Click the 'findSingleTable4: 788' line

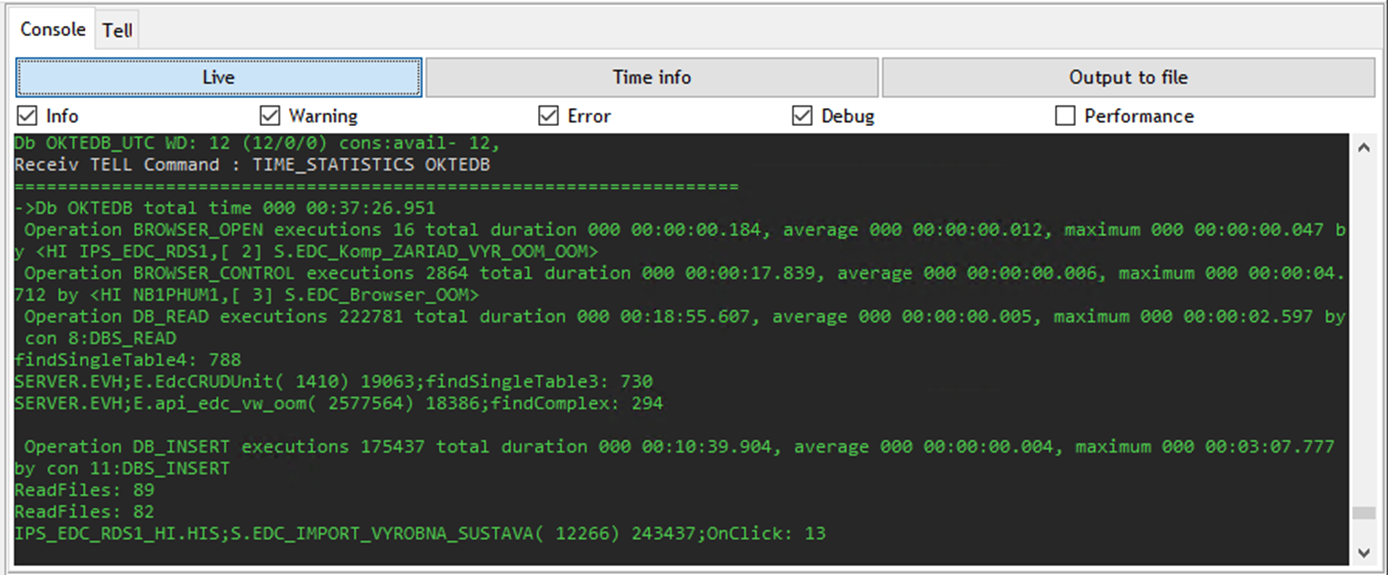point(127,360)
